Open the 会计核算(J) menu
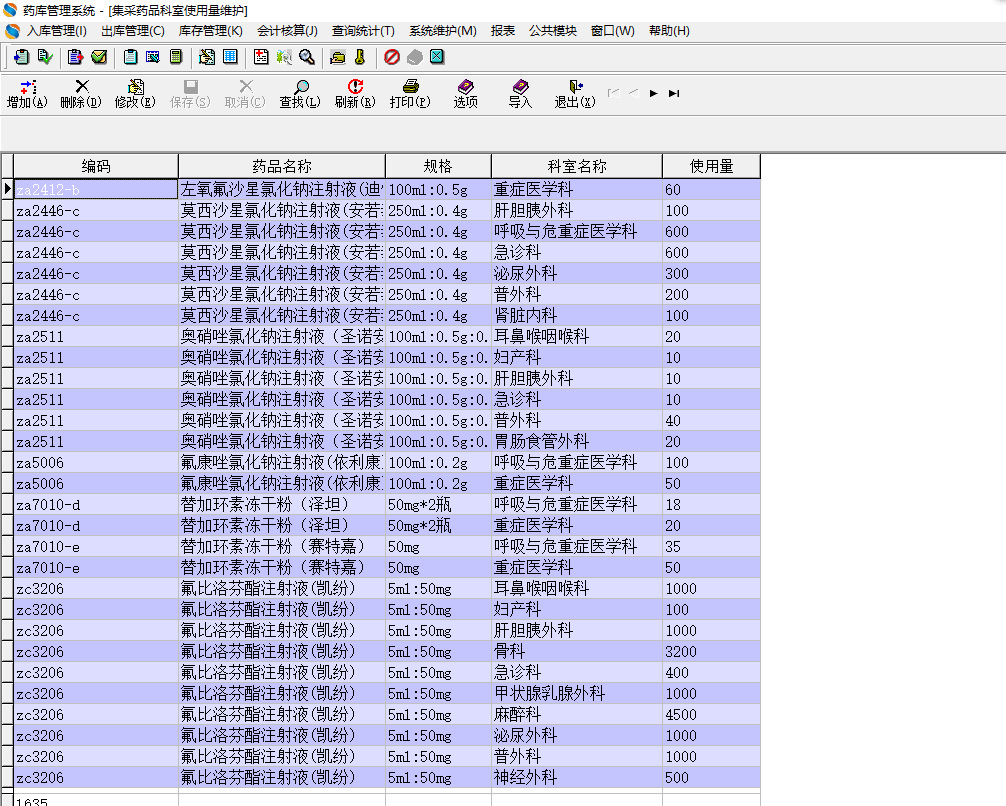Screen dimensions: 1006x806 287,31
